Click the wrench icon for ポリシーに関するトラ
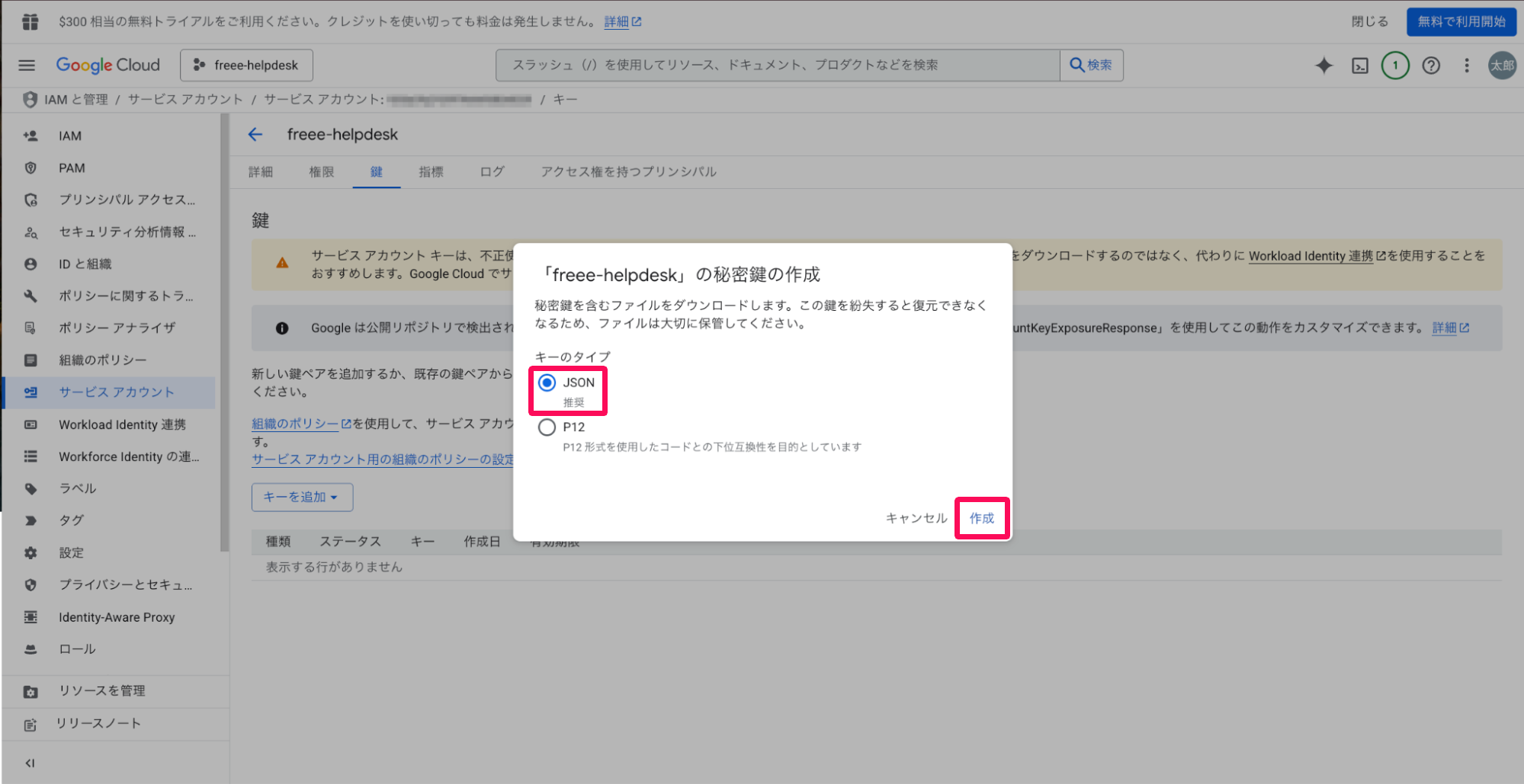Screen dimensions: 1524x784 click(x=30, y=296)
